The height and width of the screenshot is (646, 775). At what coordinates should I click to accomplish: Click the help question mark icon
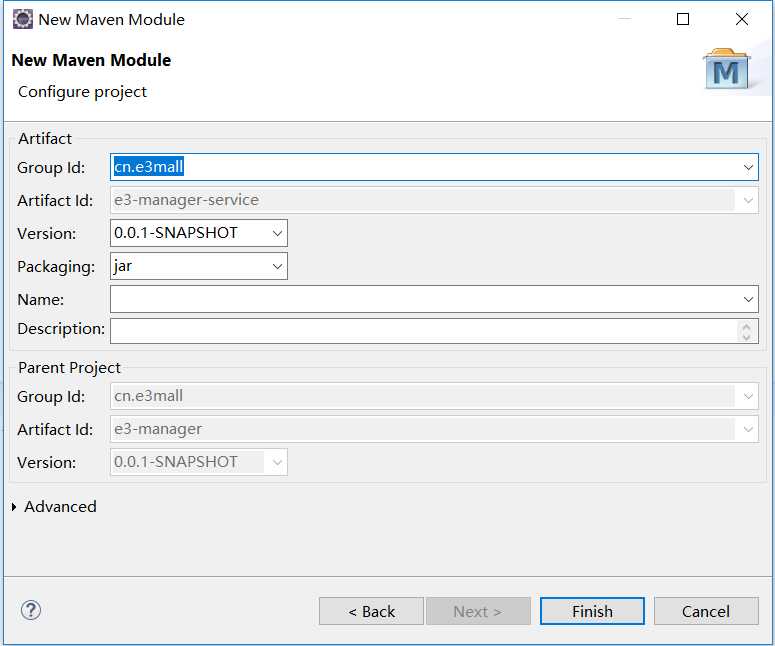(31, 610)
